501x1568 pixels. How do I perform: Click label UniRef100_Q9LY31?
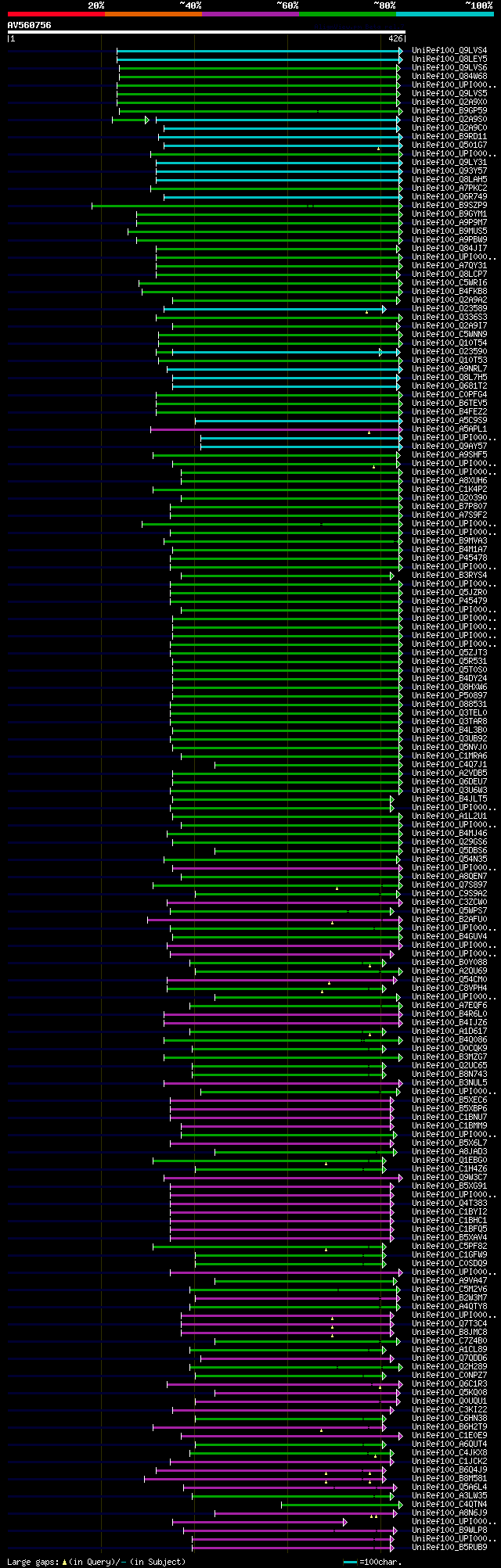(449, 163)
